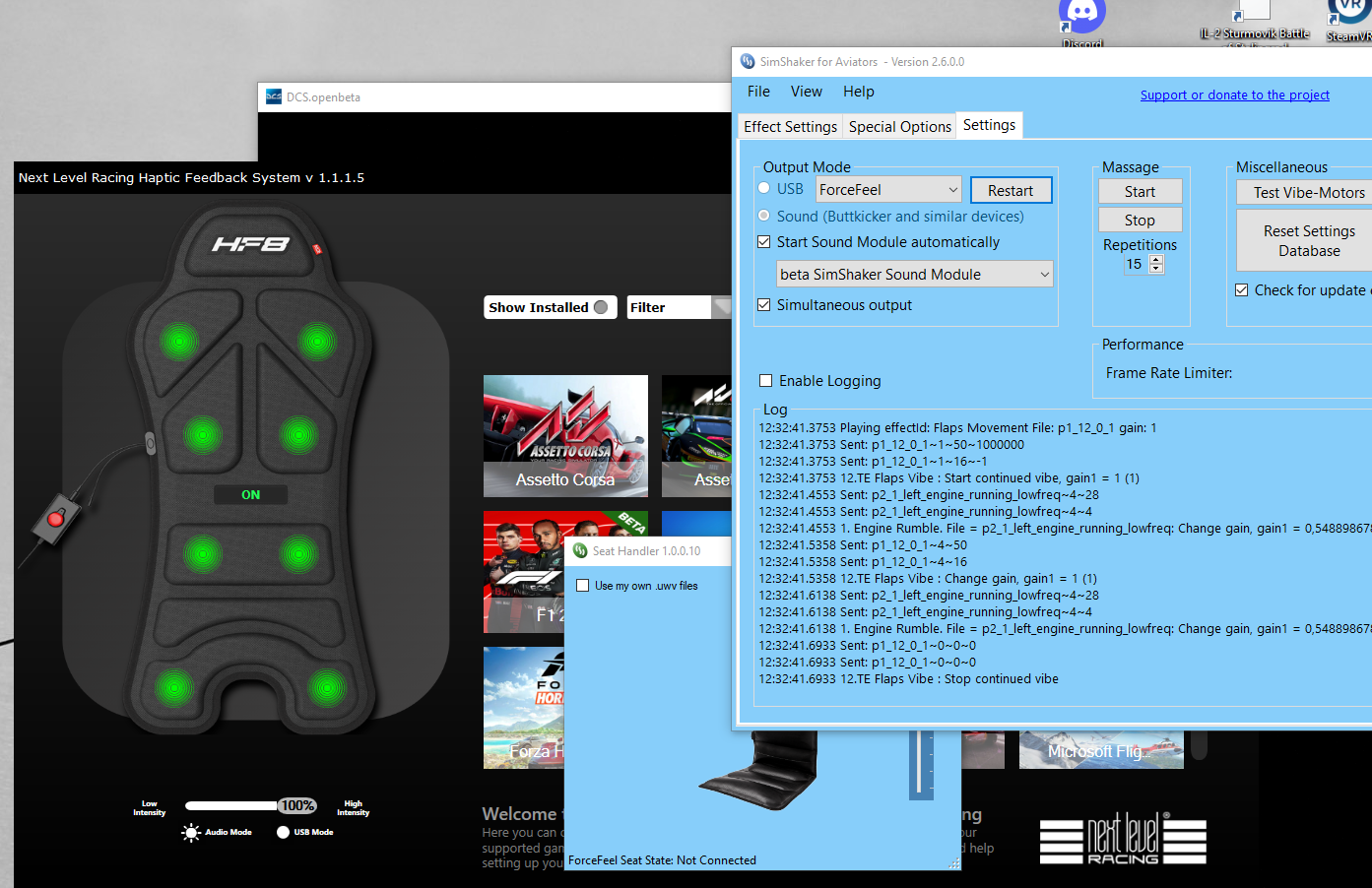Open the beta SimShaker Sound Module dropdown

click(915, 275)
